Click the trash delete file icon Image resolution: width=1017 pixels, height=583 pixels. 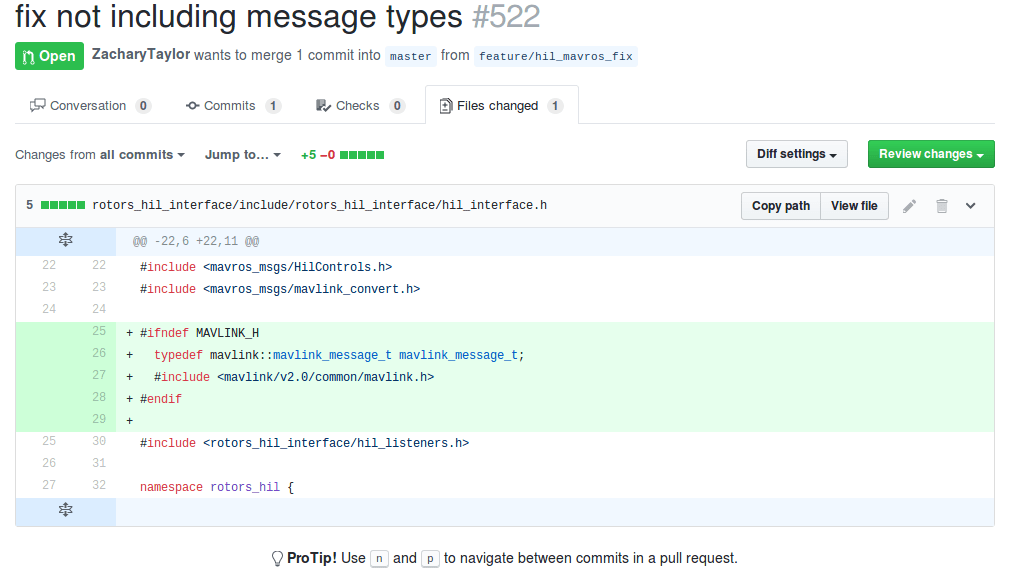[x=941, y=206]
